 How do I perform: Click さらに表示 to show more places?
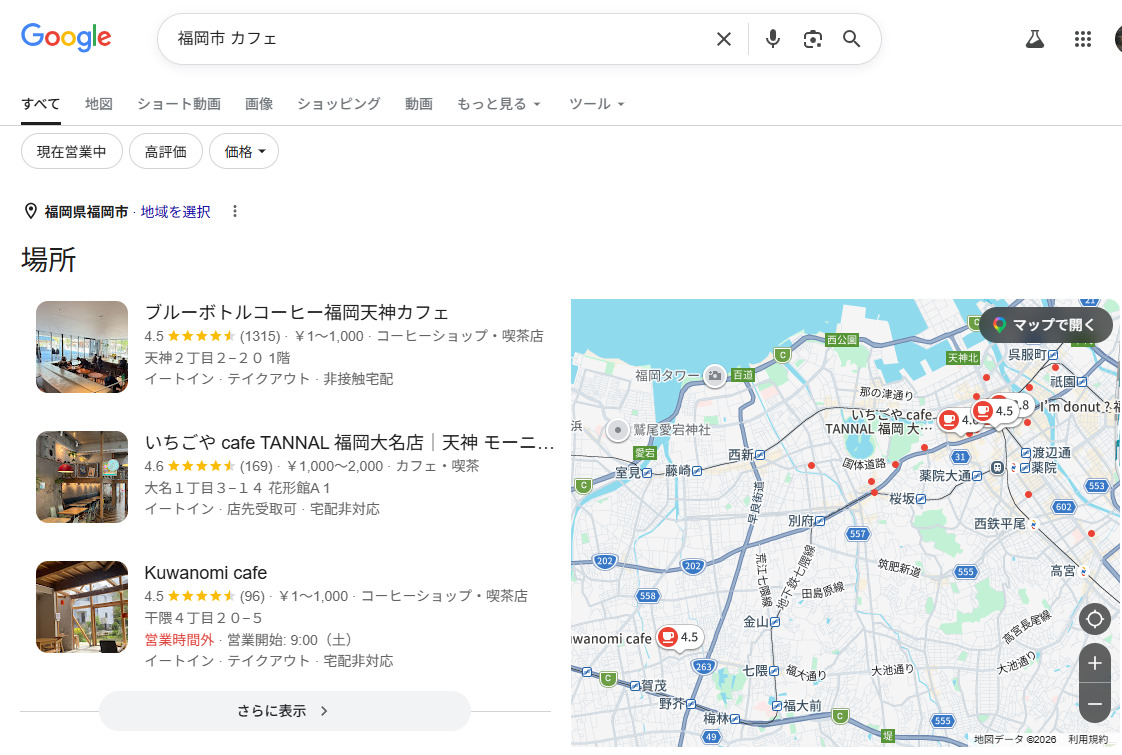[x=285, y=711]
